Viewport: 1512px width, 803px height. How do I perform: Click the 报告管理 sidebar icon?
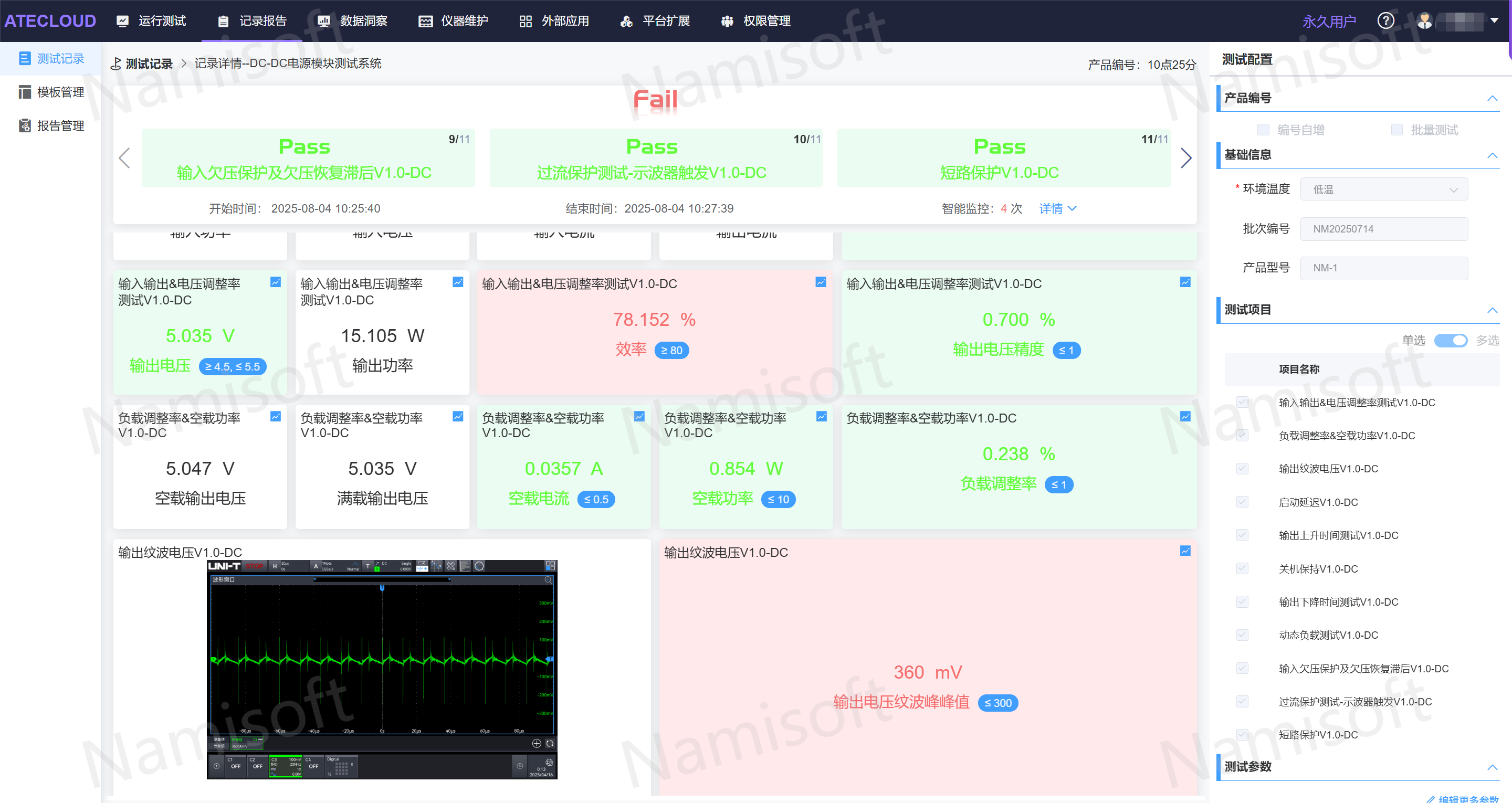pos(25,125)
